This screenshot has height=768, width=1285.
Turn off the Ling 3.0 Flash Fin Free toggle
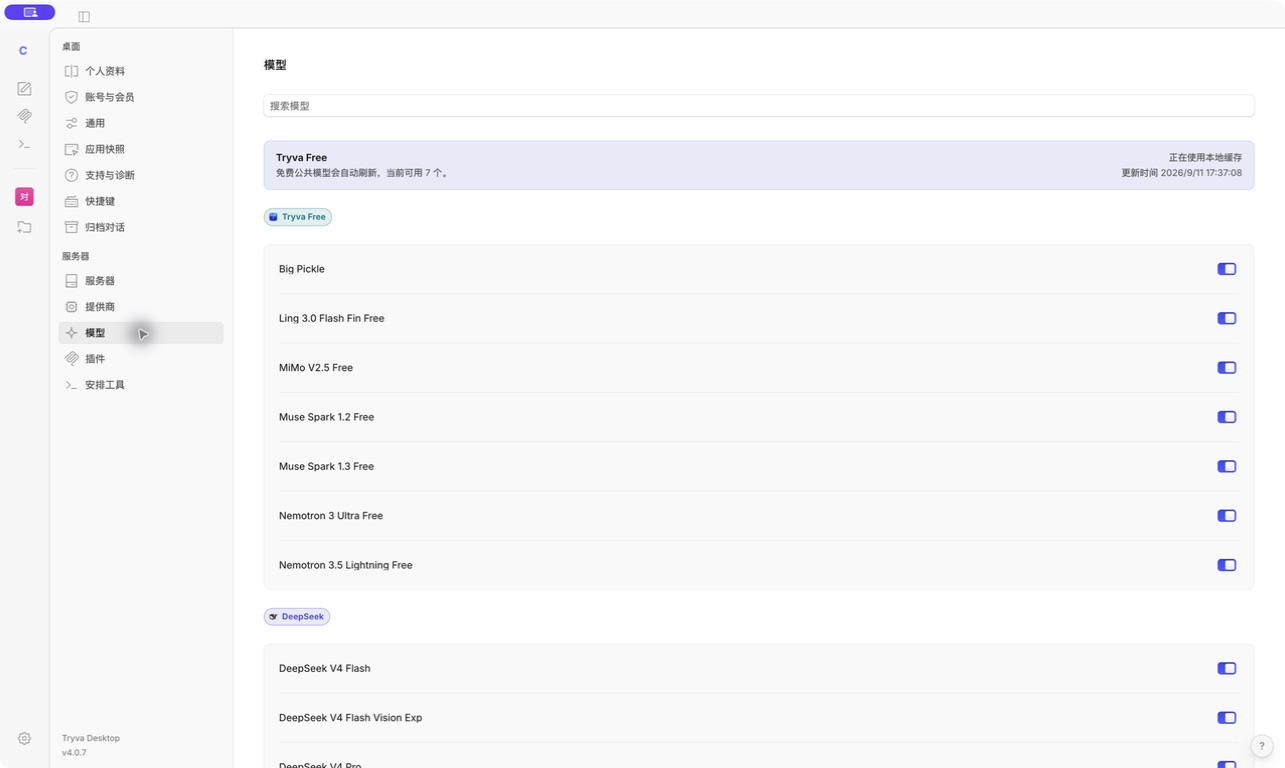coord(1227,318)
